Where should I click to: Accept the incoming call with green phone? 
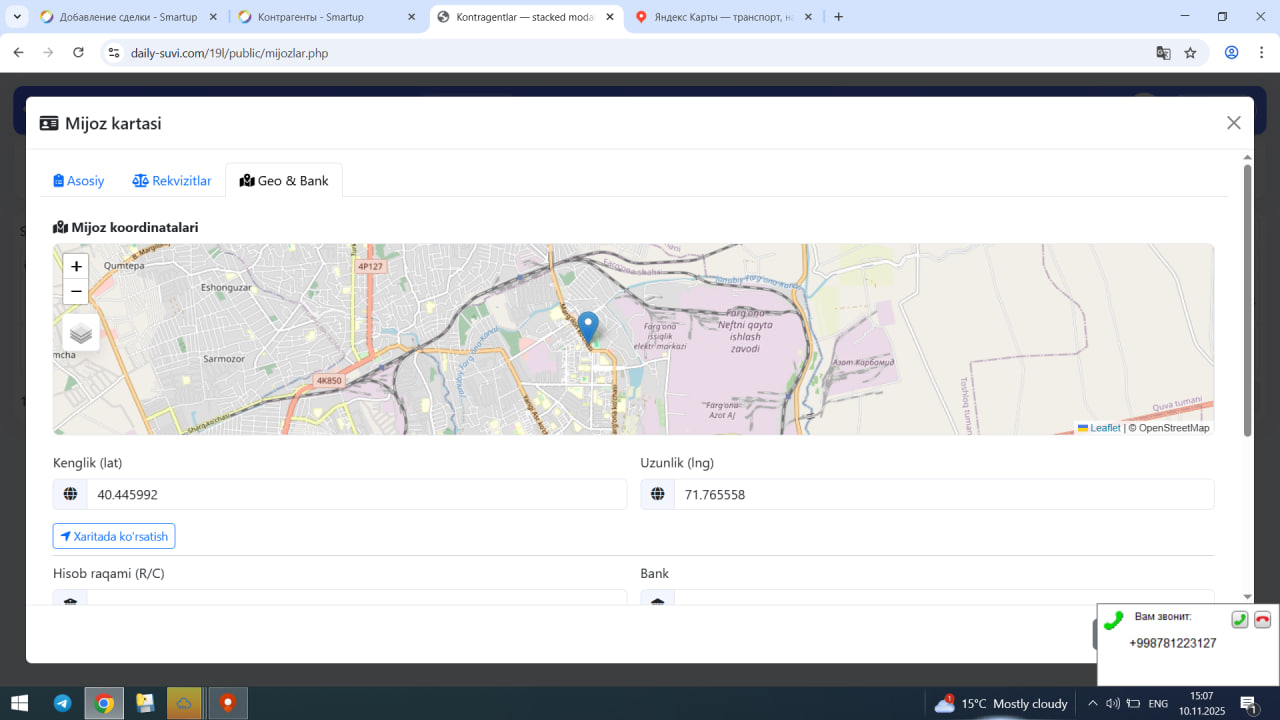click(x=1239, y=619)
